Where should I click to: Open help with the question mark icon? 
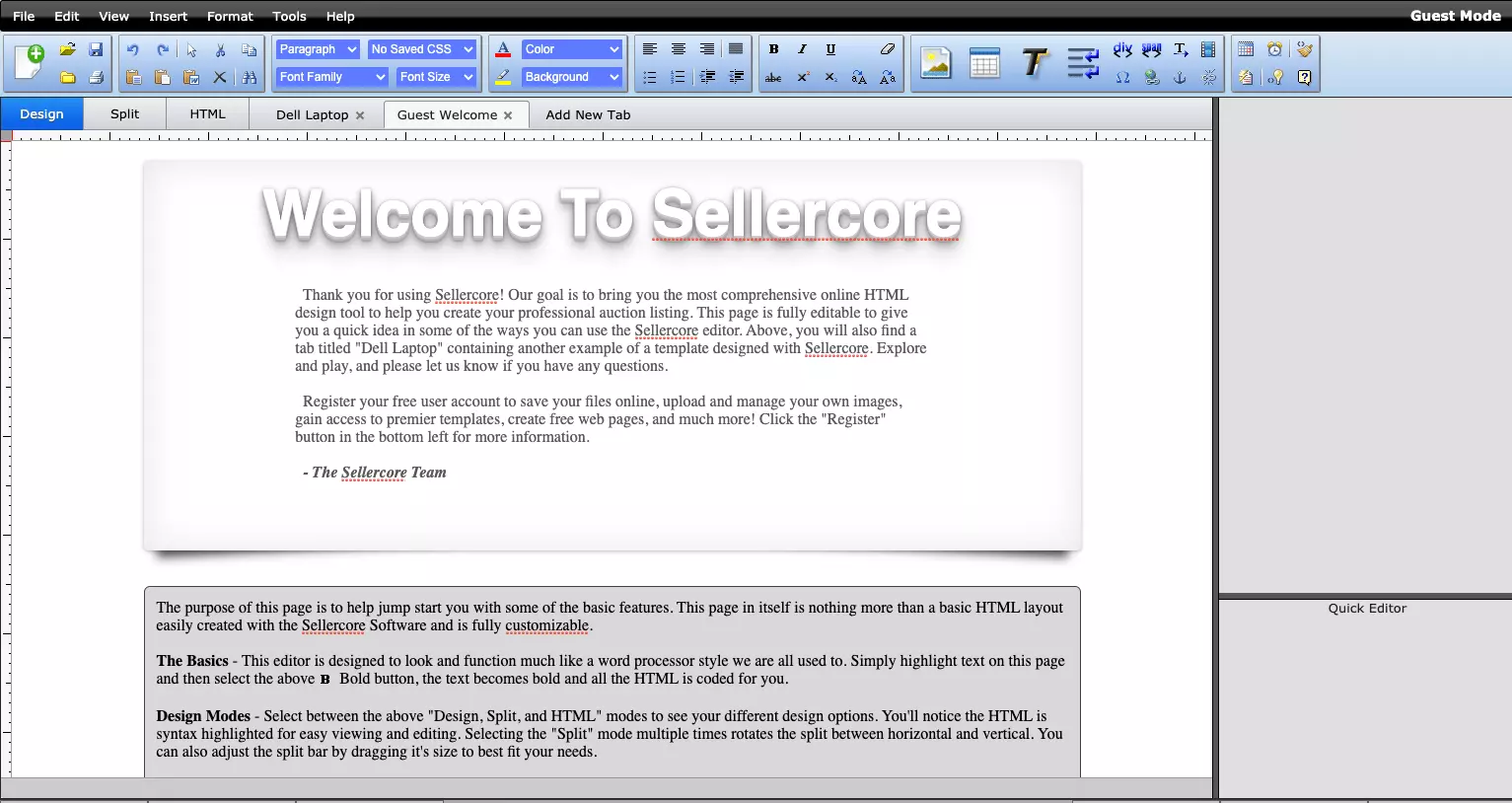pos(1304,77)
